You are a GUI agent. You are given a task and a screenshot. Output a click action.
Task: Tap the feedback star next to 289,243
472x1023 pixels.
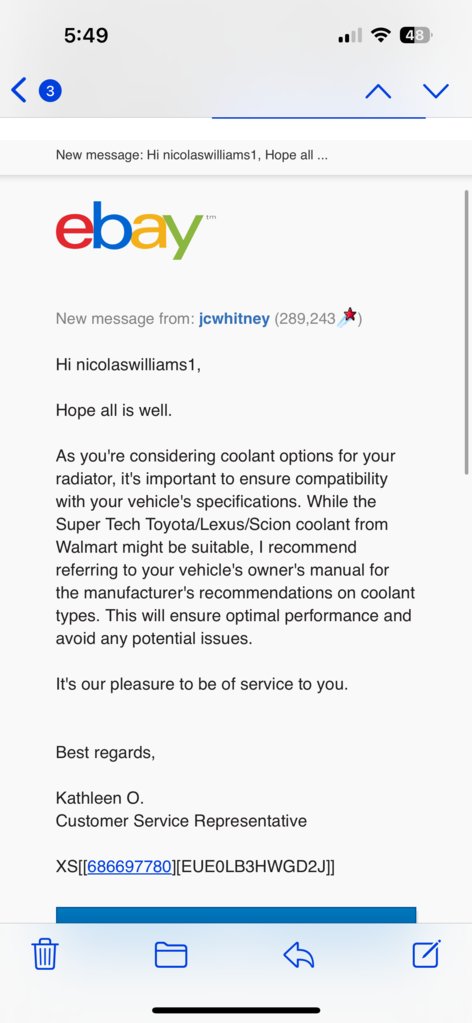pyautogui.click(x=349, y=317)
